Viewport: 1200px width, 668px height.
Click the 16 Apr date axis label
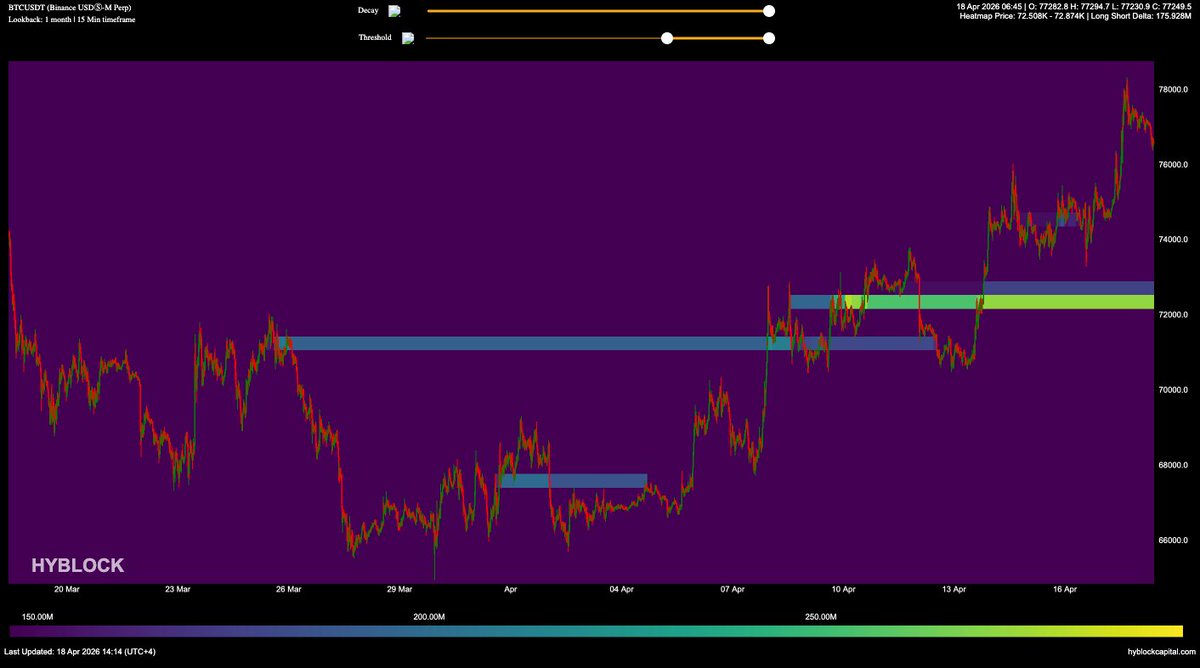click(x=1065, y=590)
